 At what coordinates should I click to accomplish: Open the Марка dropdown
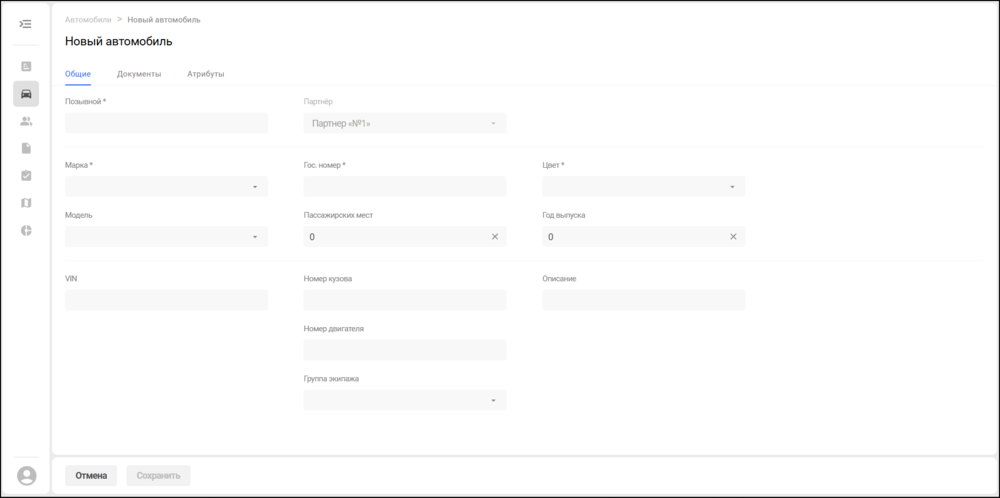166,187
